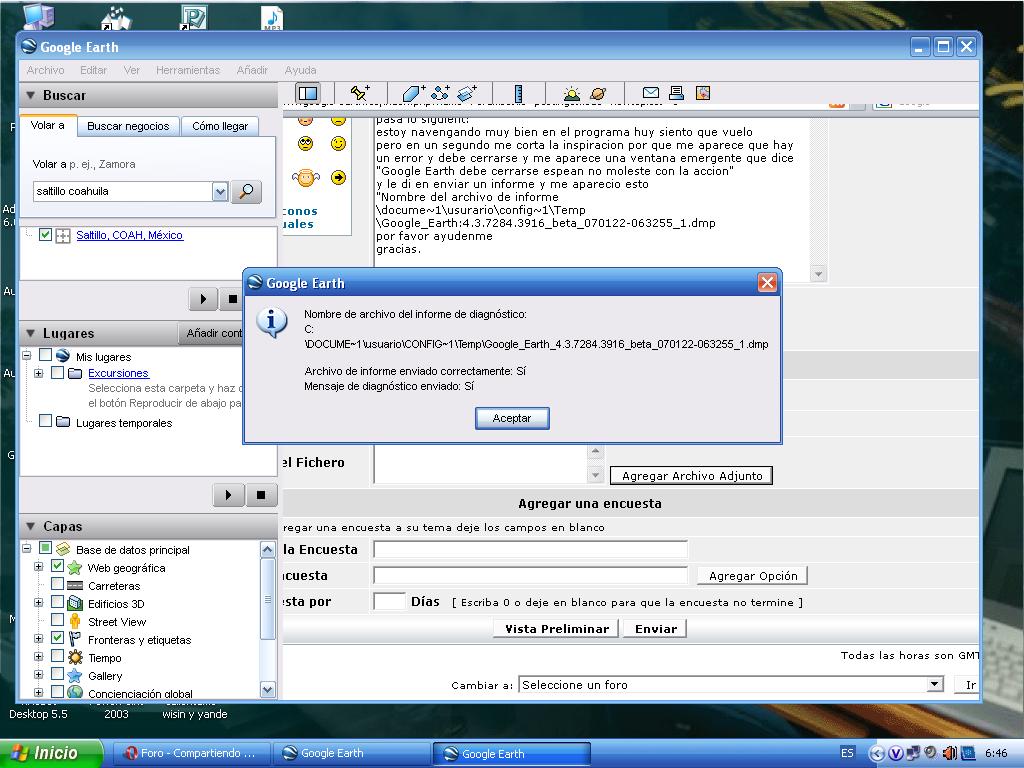Screen dimensions: 1024x768
Task: Switch to Sky view with the planet icon
Action: [598, 93]
